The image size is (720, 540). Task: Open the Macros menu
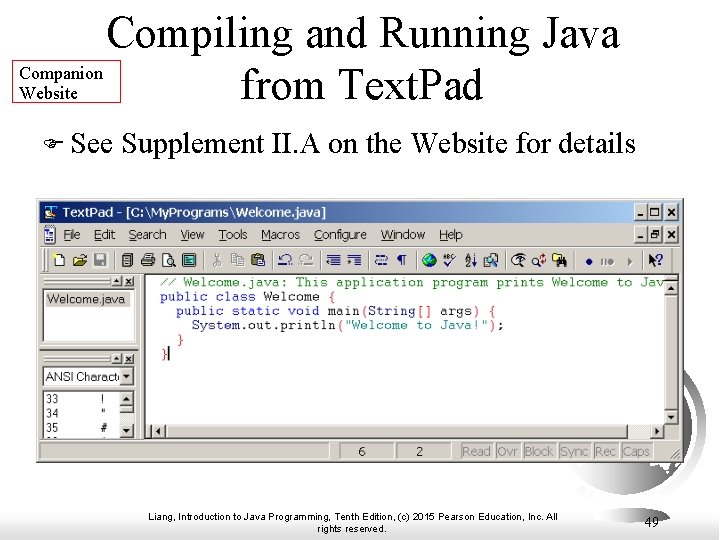coord(280,235)
